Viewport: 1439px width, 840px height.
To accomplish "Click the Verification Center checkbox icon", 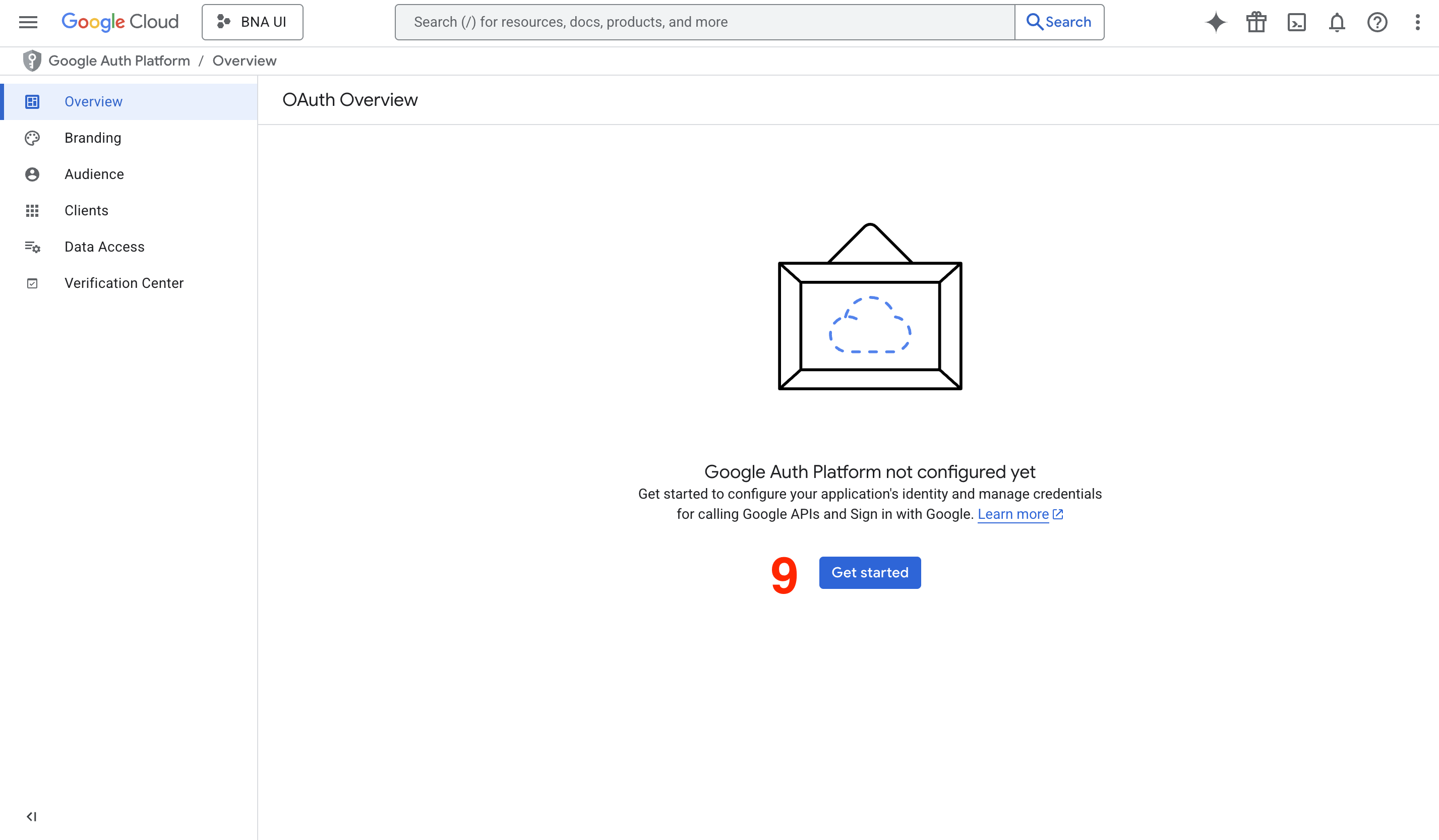I will click(32, 283).
